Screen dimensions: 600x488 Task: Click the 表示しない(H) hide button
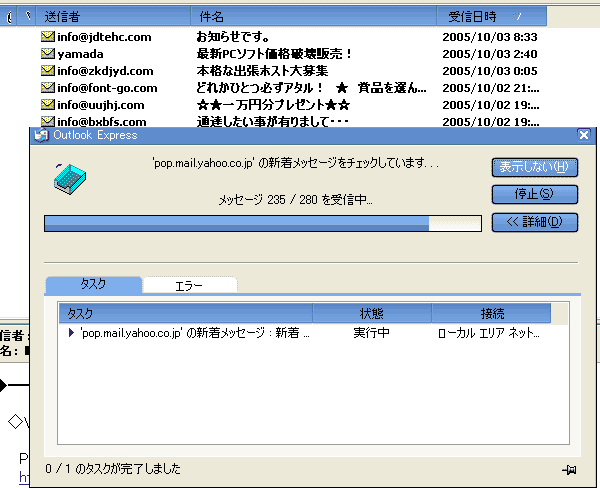pyautogui.click(x=535, y=167)
